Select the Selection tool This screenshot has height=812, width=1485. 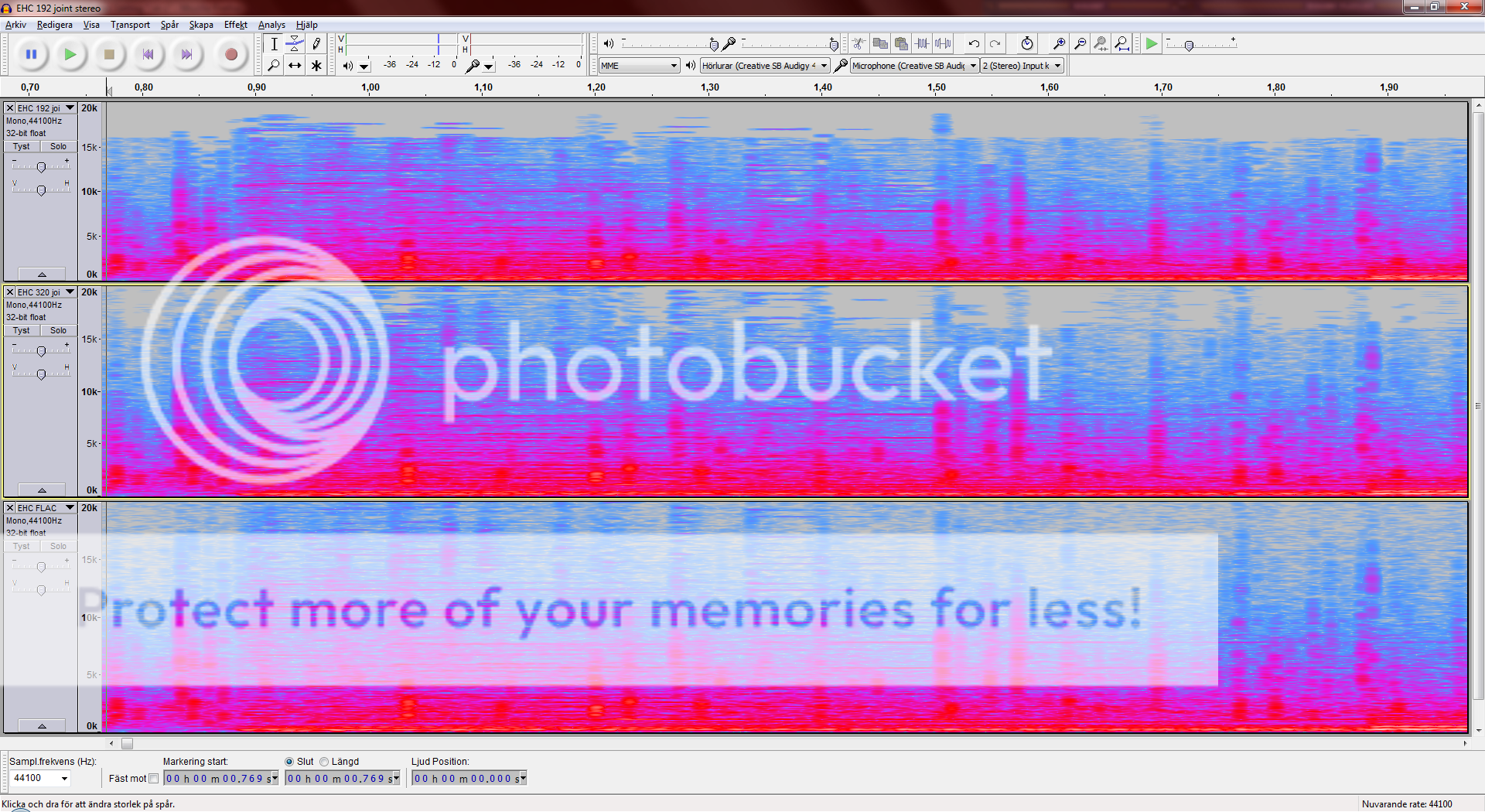tap(274, 44)
